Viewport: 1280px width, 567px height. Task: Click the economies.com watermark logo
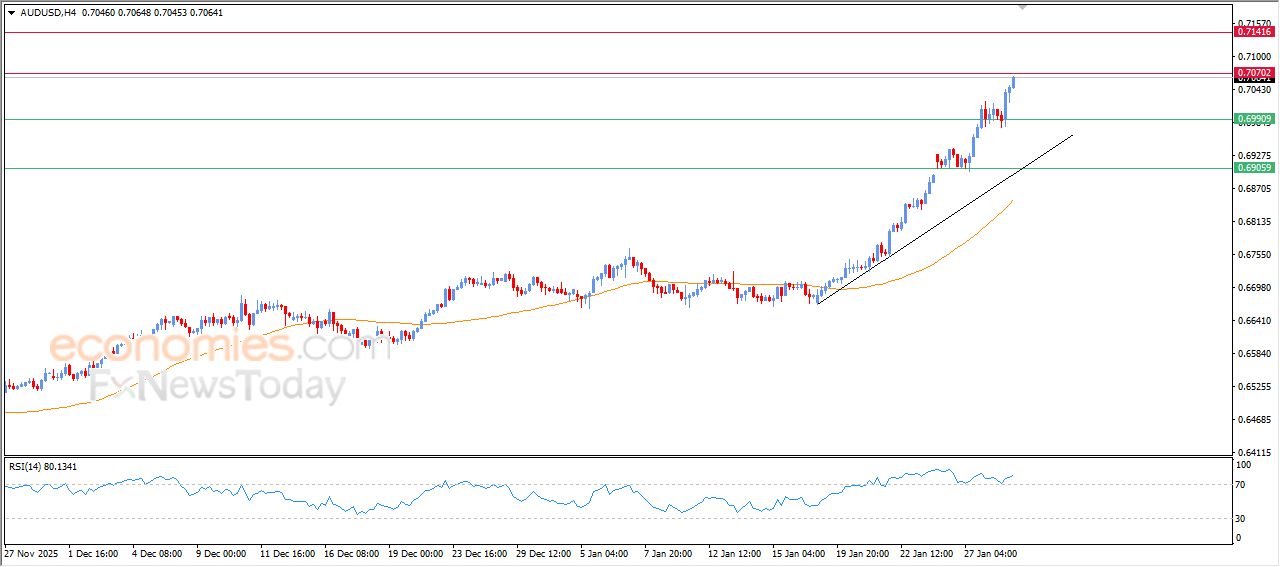[205, 347]
